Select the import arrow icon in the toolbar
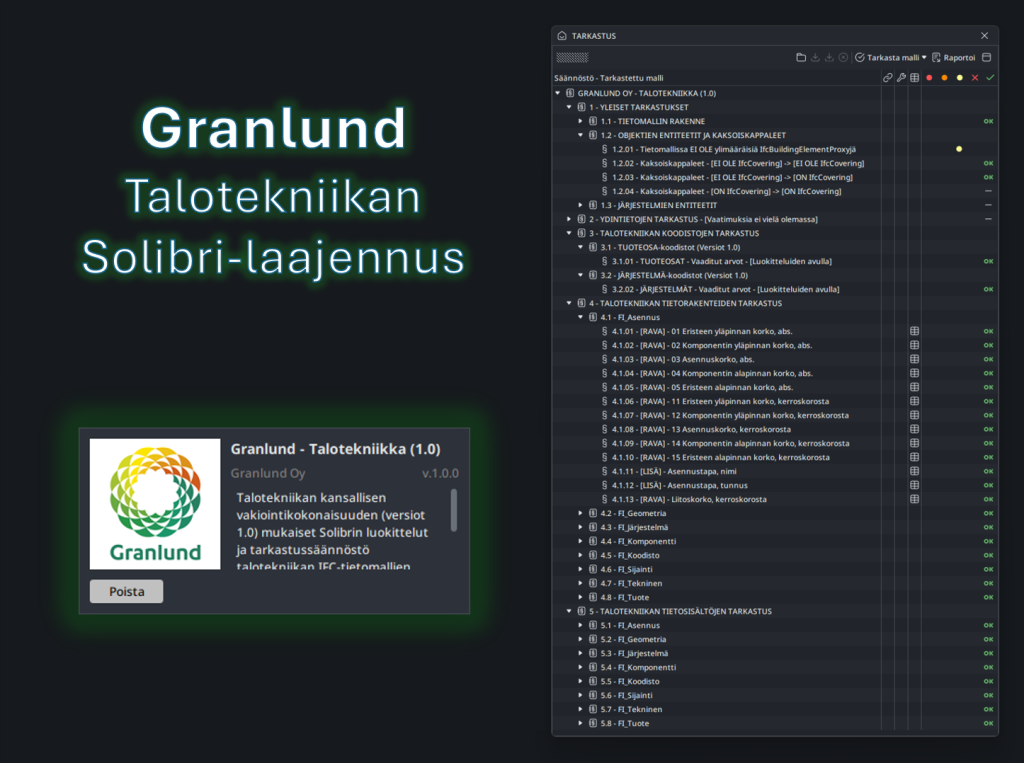 click(815, 57)
